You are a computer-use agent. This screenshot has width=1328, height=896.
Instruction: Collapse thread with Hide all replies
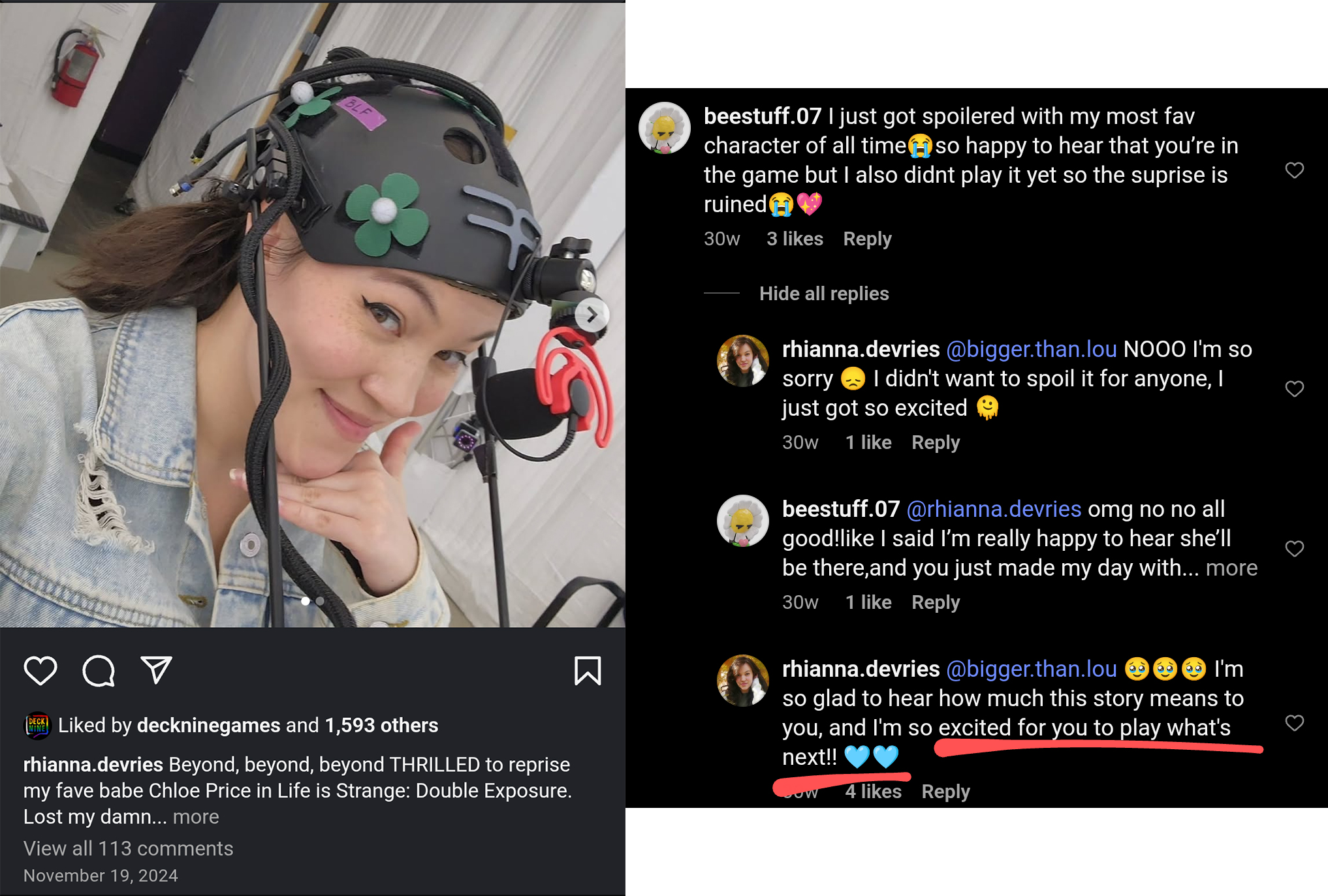tap(824, 294)
